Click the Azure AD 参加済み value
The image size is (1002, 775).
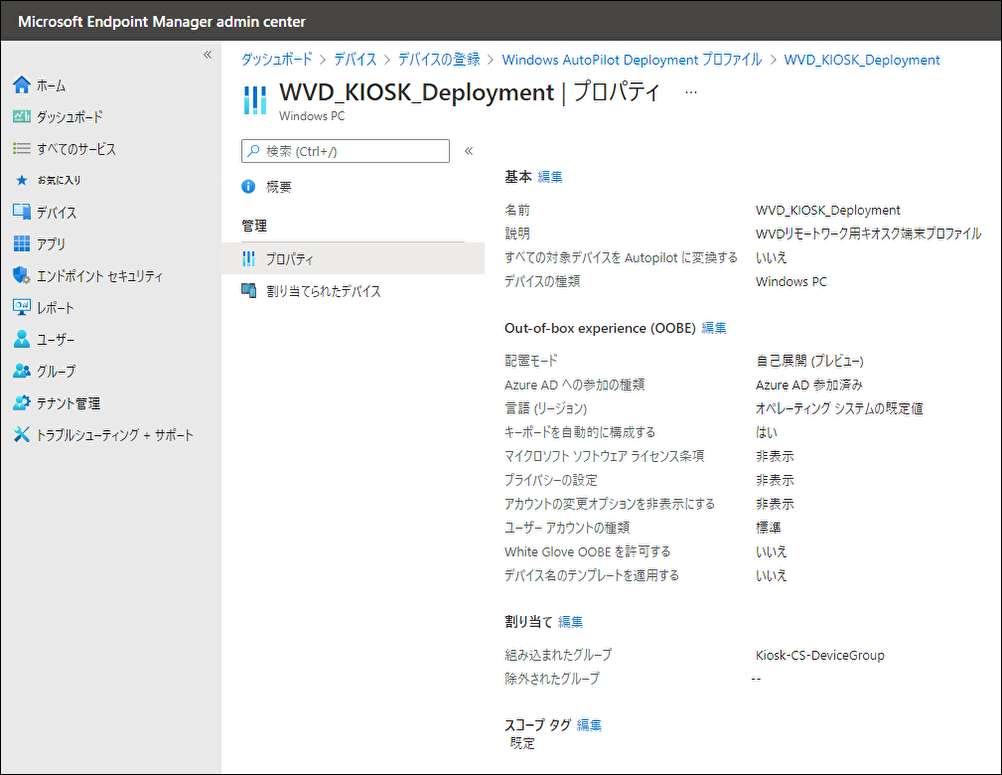click(809, 385)
